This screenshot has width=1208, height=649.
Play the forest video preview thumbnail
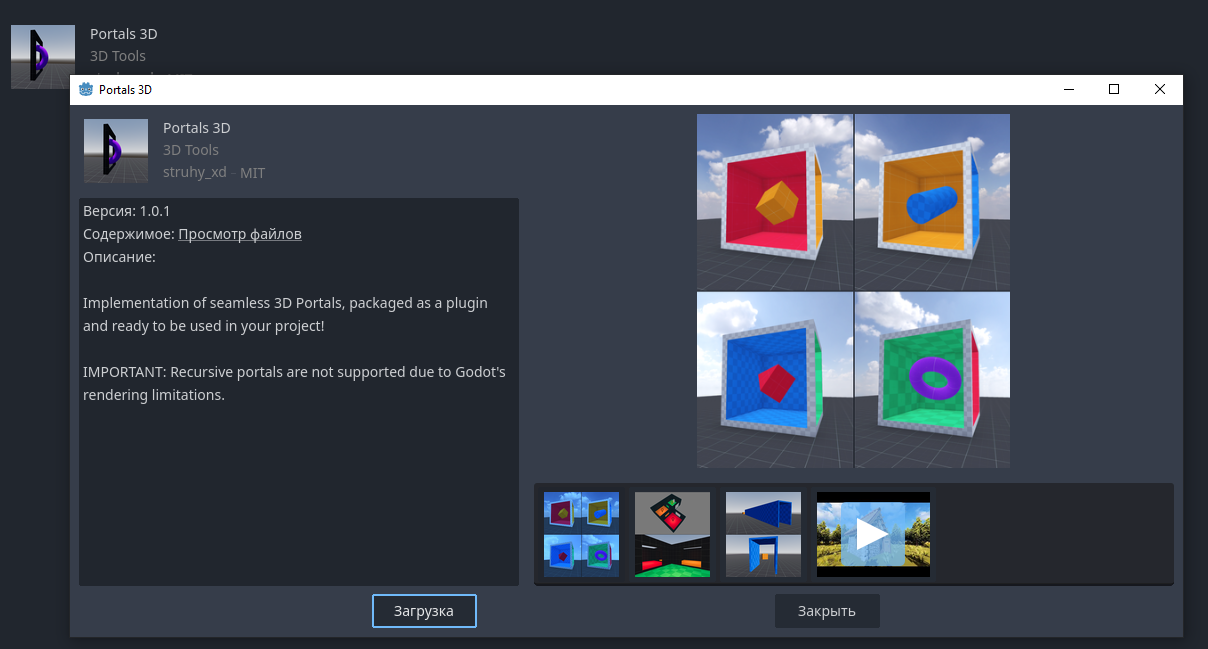point(873,534)
